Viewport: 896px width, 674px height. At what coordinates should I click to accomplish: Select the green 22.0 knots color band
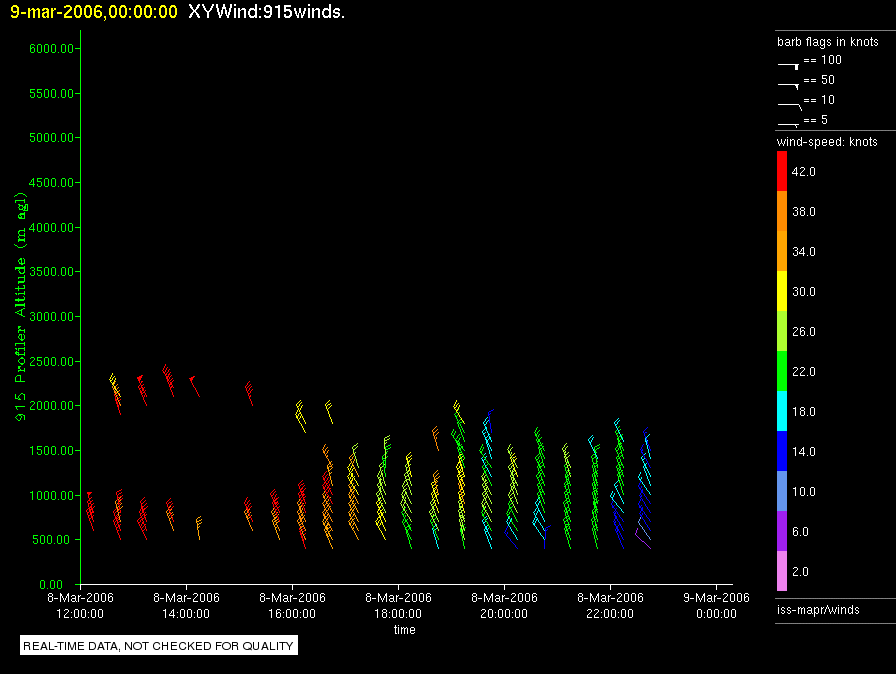(x=782, y=372)
